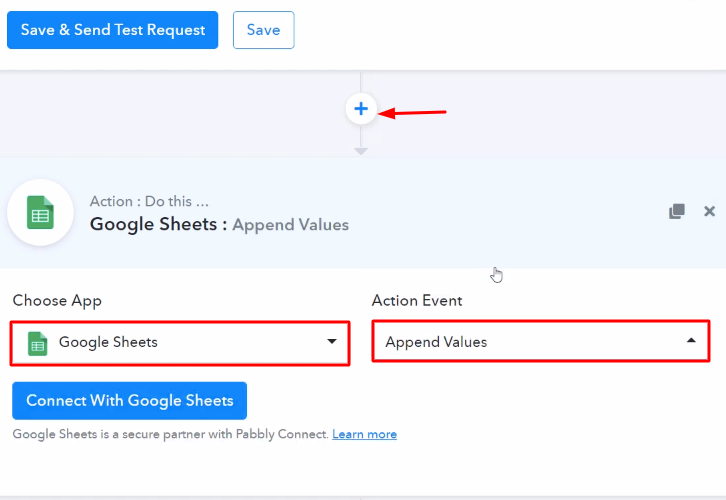The image size is (726, 500).
Task: Duplicate the Google Sheets action step
Action: tap(676, 211)
